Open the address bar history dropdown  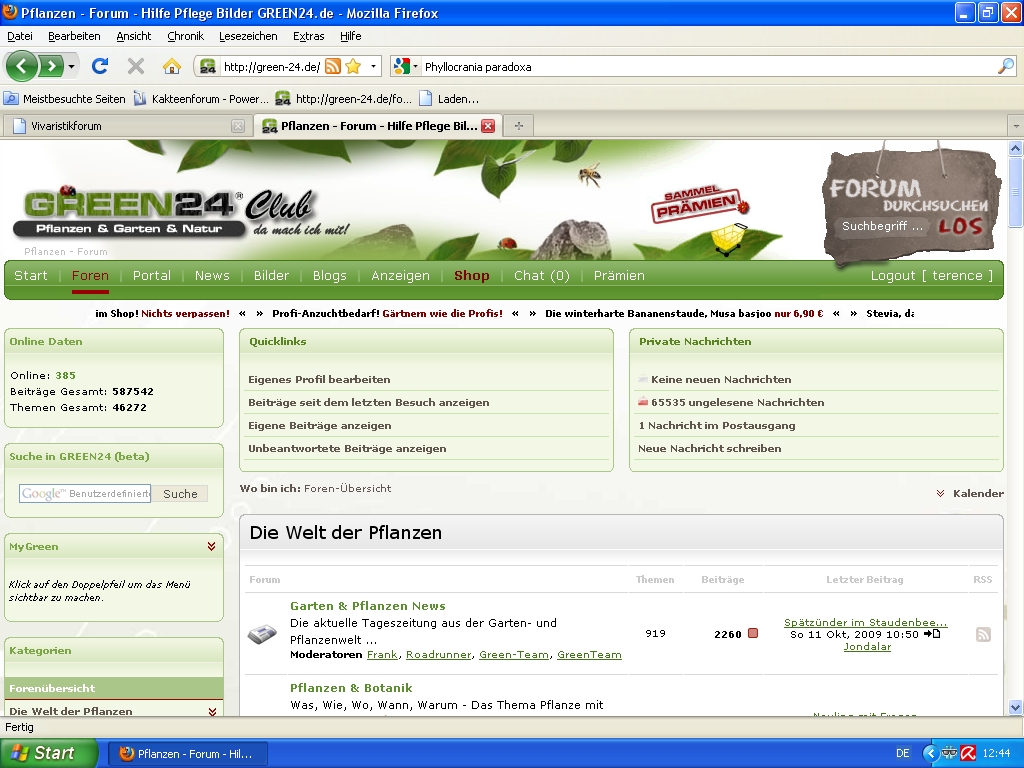pos(374,67)
